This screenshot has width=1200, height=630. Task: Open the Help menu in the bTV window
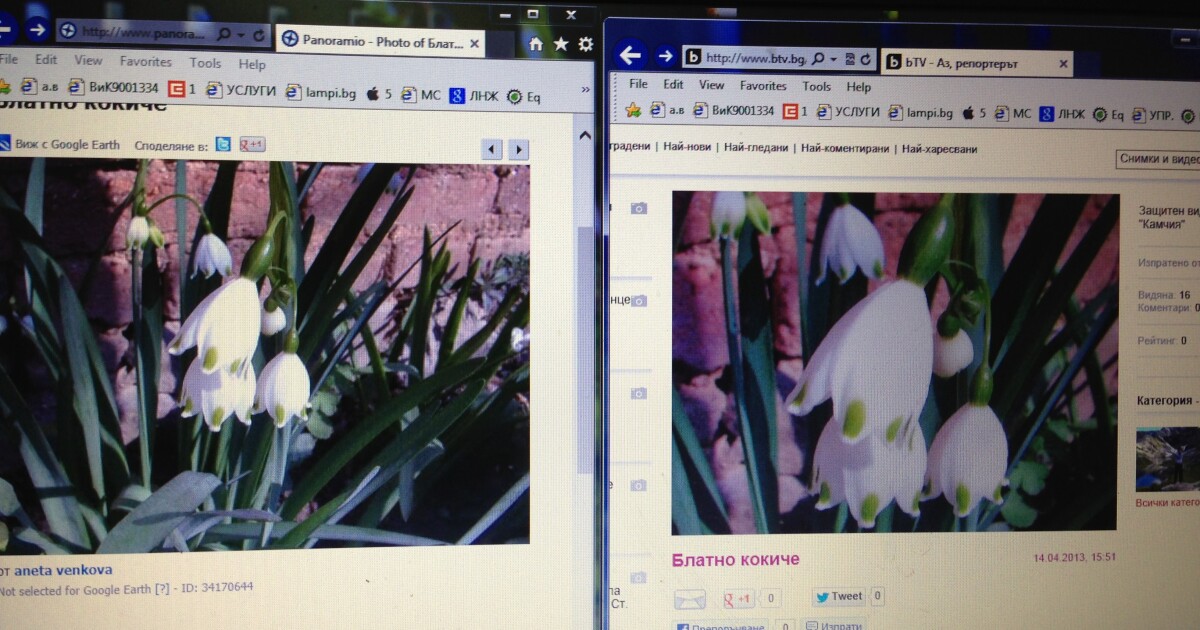point(858,87)
